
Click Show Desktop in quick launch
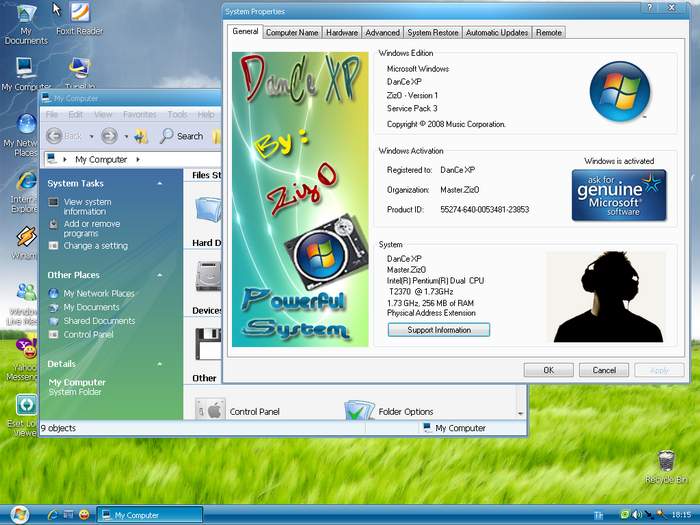click(x=68, y=515)
